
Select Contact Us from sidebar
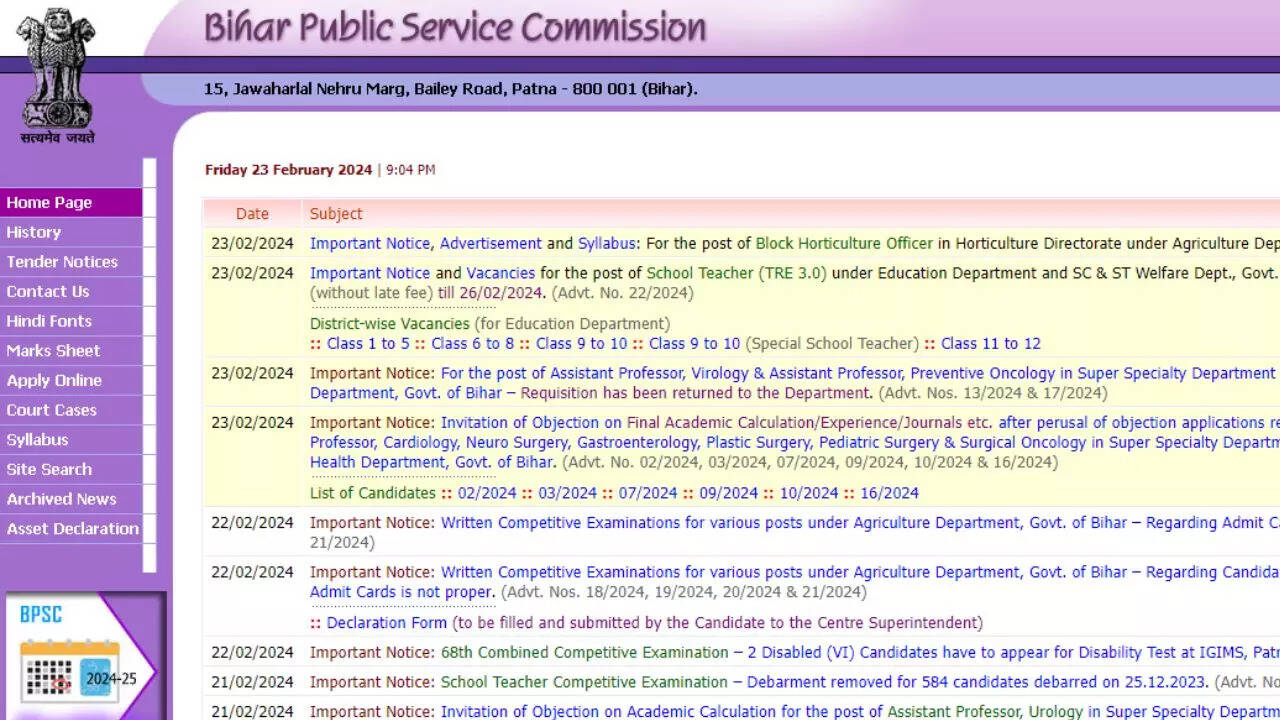click(48, 291)
